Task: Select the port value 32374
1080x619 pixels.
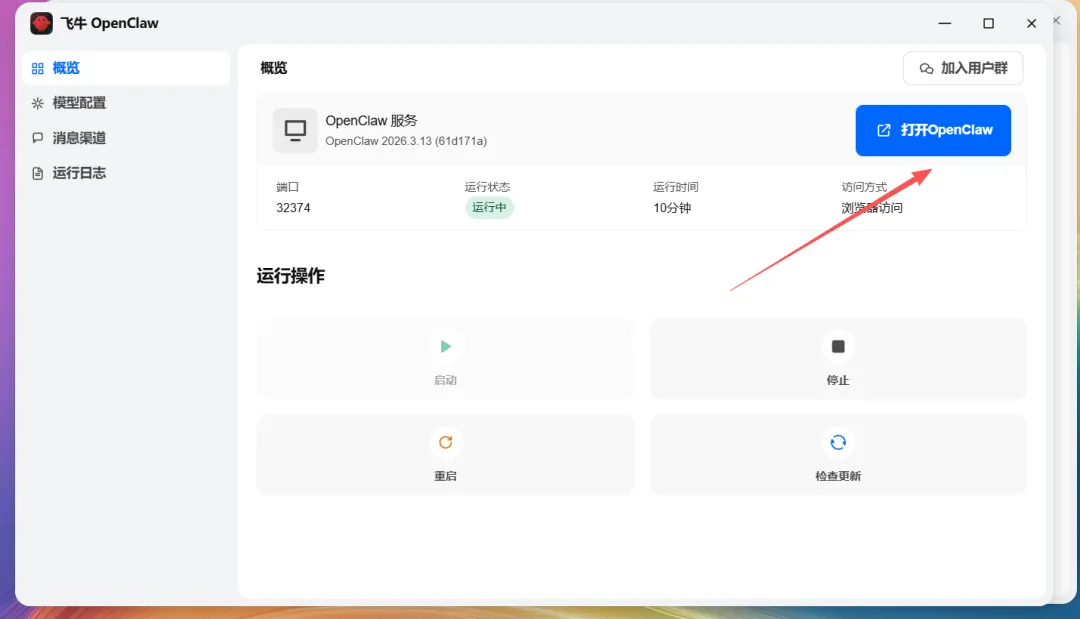Action: (x=293, y=208)
